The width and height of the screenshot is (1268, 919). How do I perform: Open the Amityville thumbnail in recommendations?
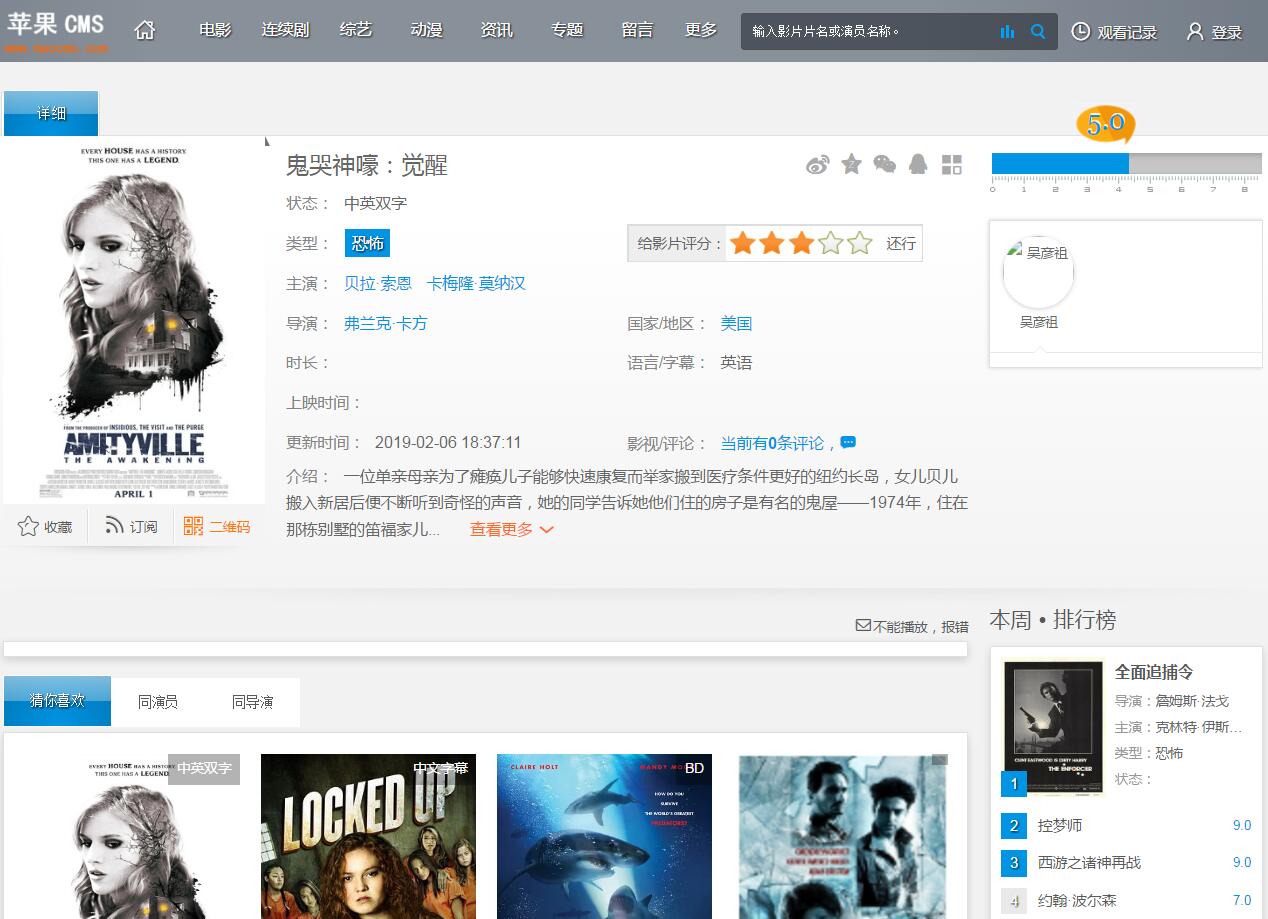134,836
